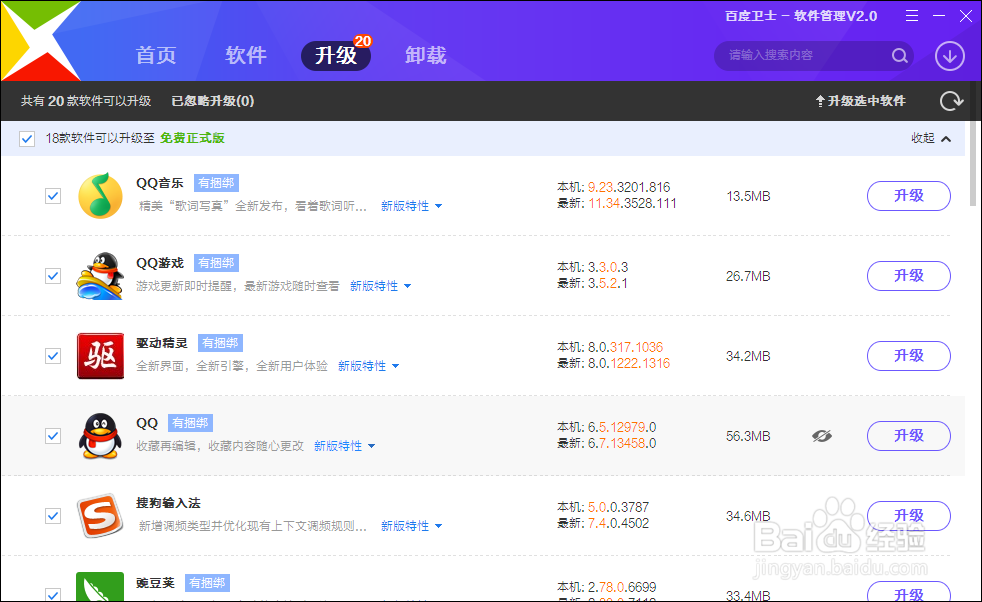Click the magnifier icon in the search box
The height and width of the screenshot is (602, 982).
(899, 56)
